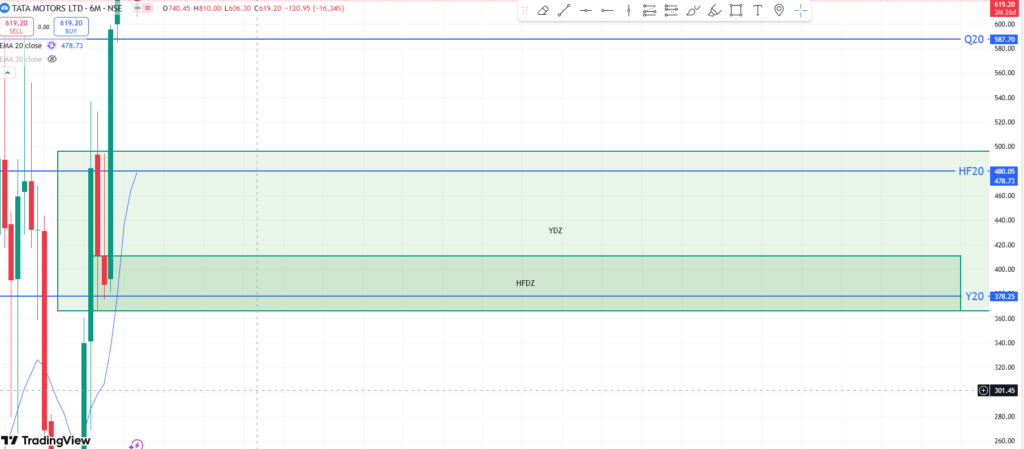
Task: Collapse the indicator legend with chevron
Action: [x=7, y=74]
